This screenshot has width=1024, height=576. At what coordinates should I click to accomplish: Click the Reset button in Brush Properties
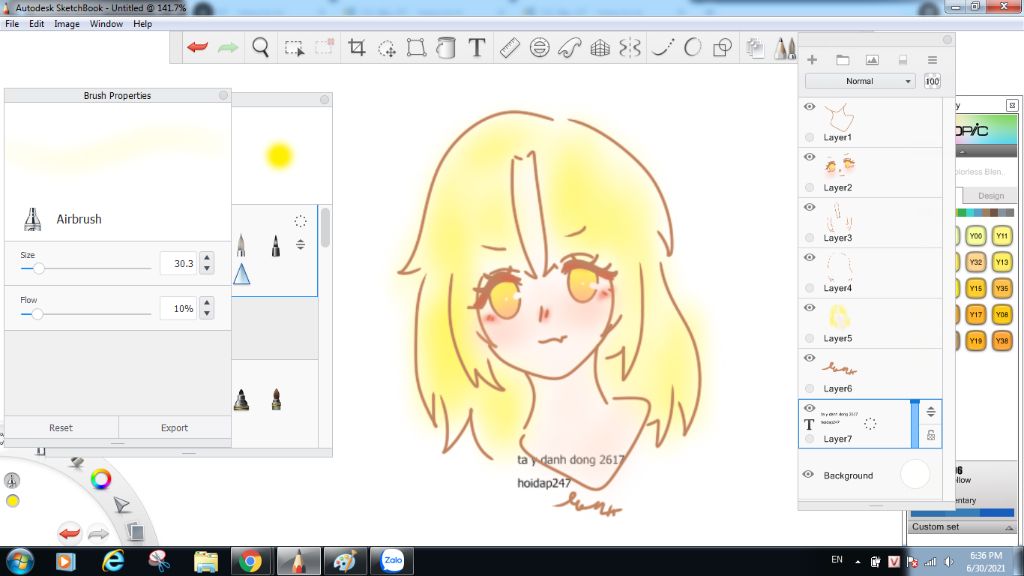point(61,428)
